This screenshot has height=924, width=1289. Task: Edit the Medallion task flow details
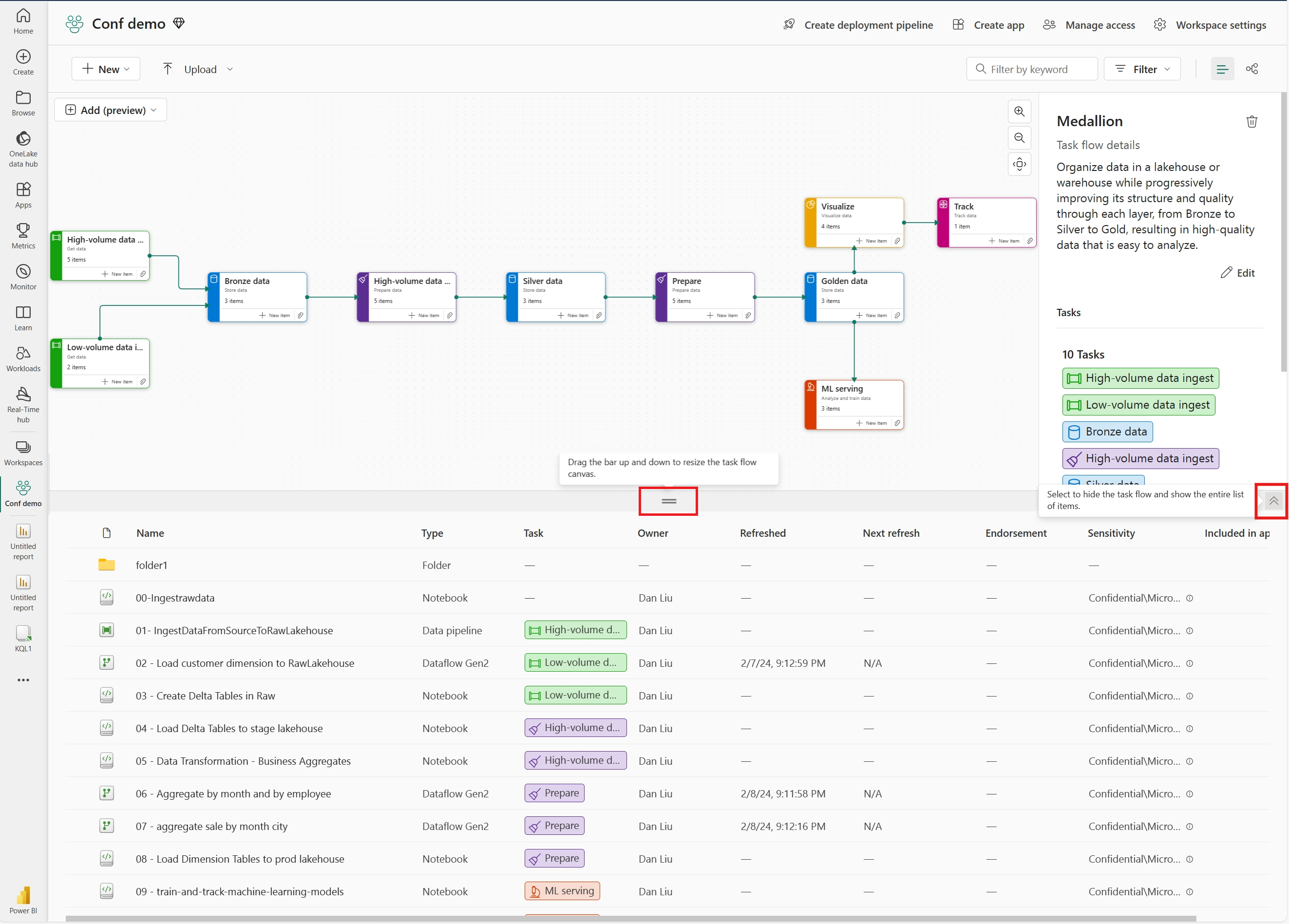point(1238,273)
